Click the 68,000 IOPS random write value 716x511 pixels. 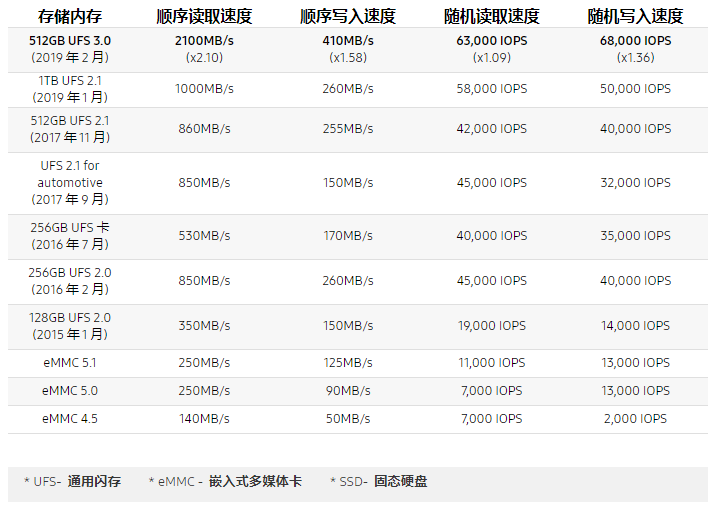[x=635, y=41]
